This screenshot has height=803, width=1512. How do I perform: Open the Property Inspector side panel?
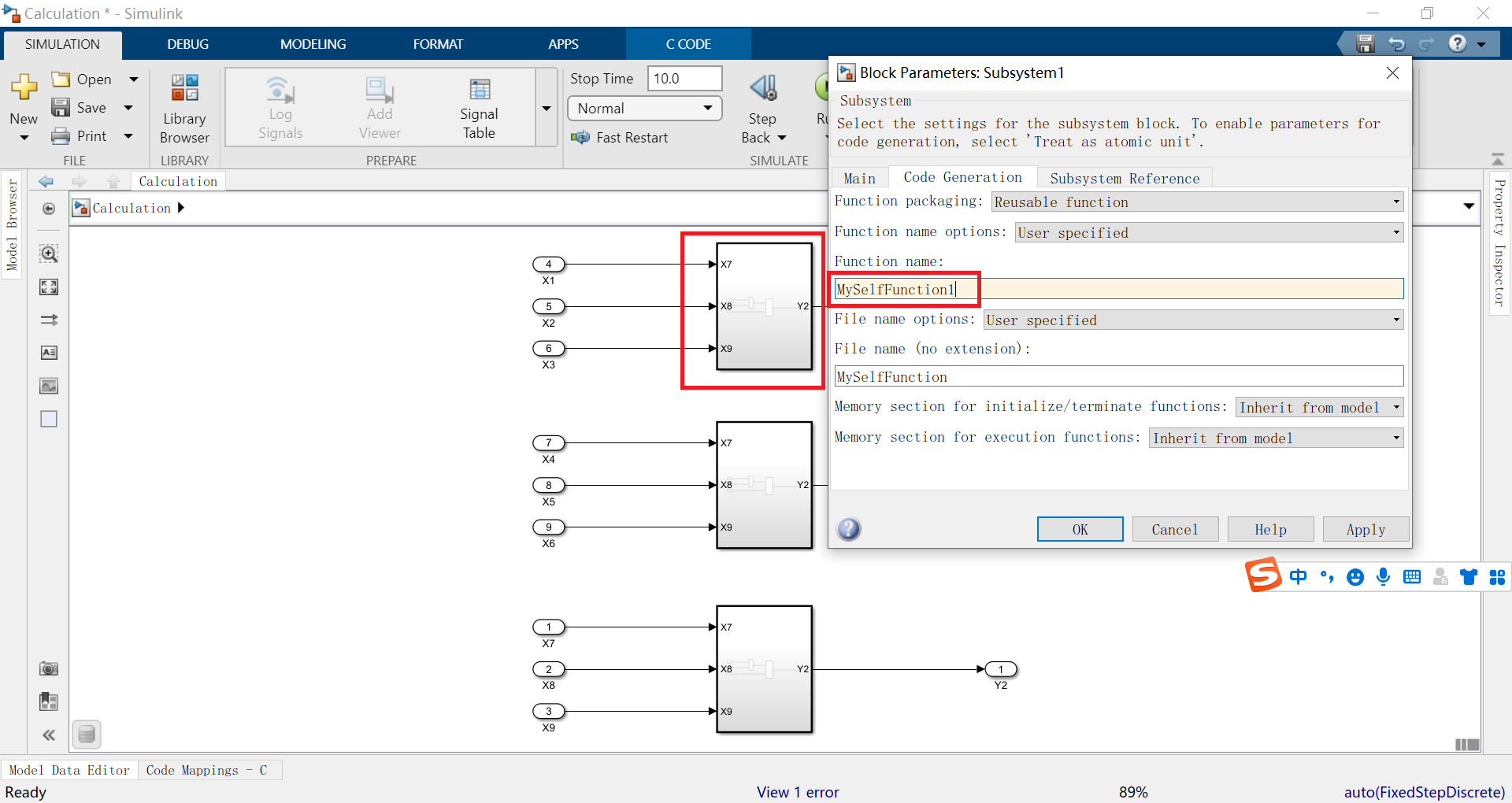[x=1499, y=242]
